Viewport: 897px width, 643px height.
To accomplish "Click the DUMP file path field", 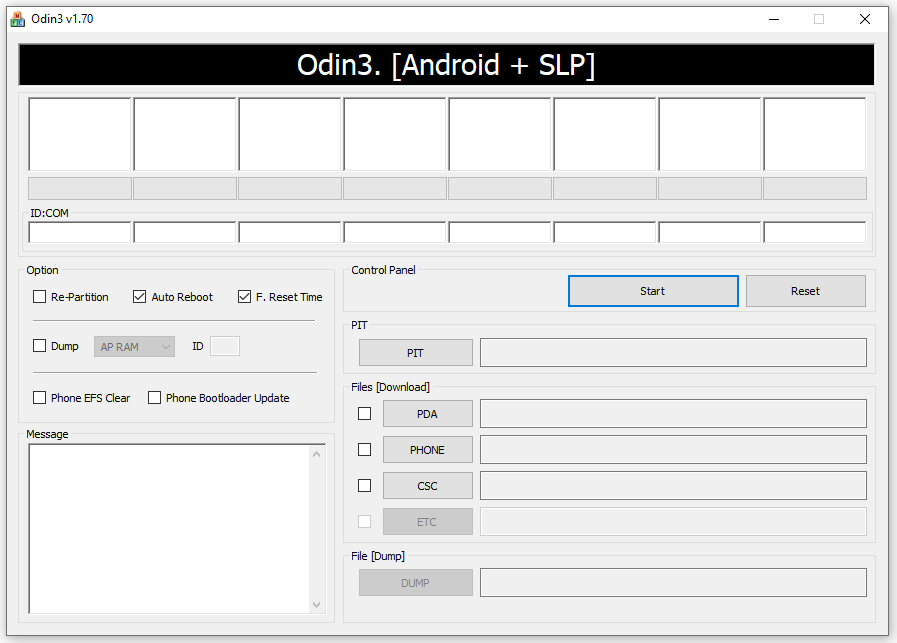I will click(673, 582).
